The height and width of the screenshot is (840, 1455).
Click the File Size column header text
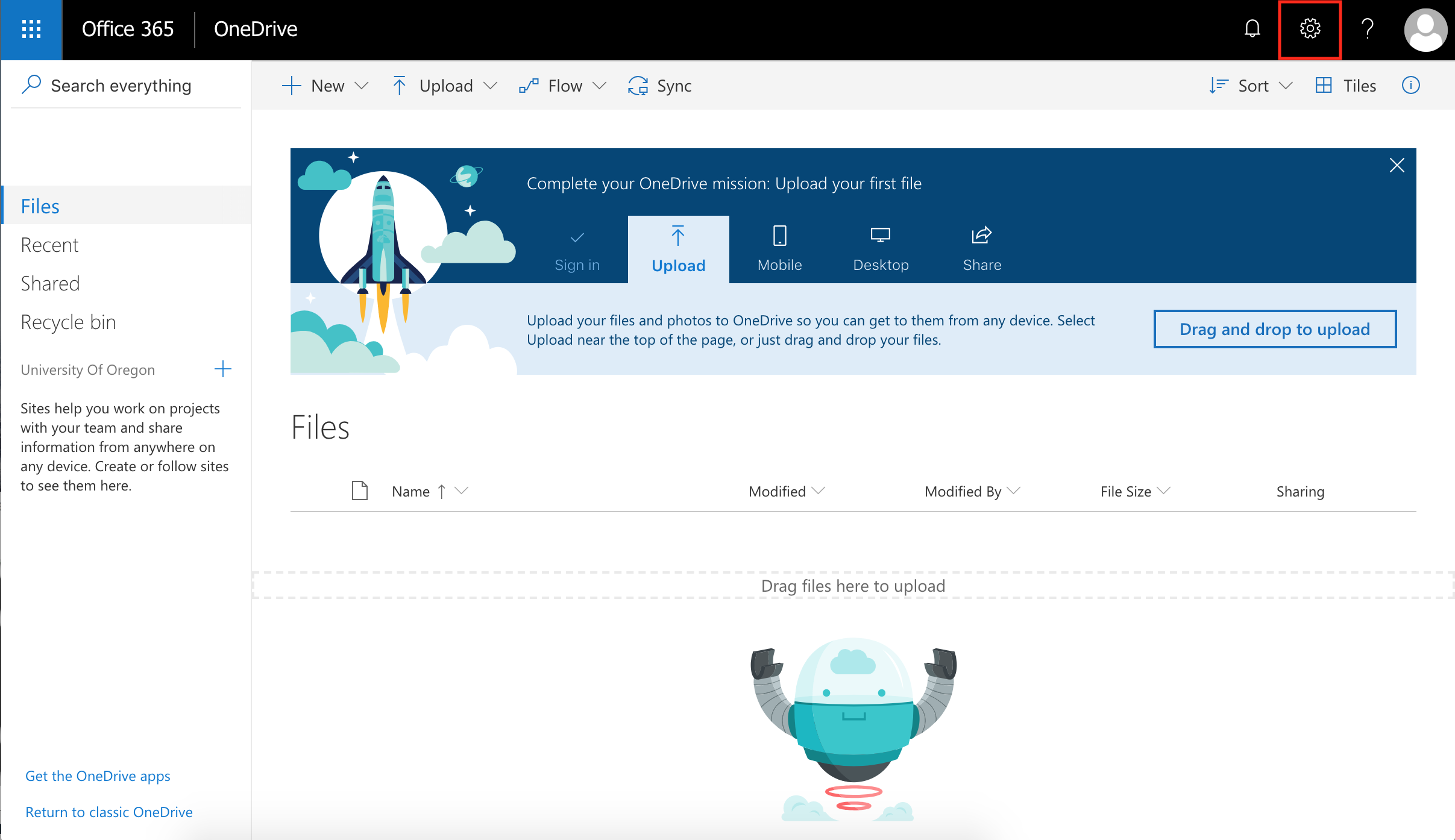click(x=1125, y=492)
